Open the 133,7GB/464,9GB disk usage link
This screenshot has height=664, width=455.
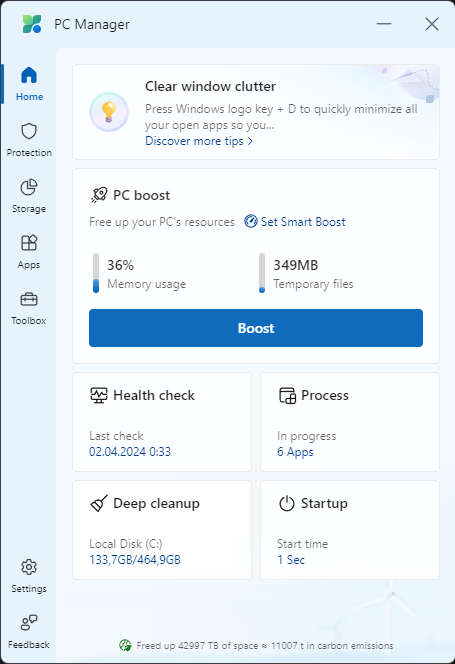click(x=135, y=560)
